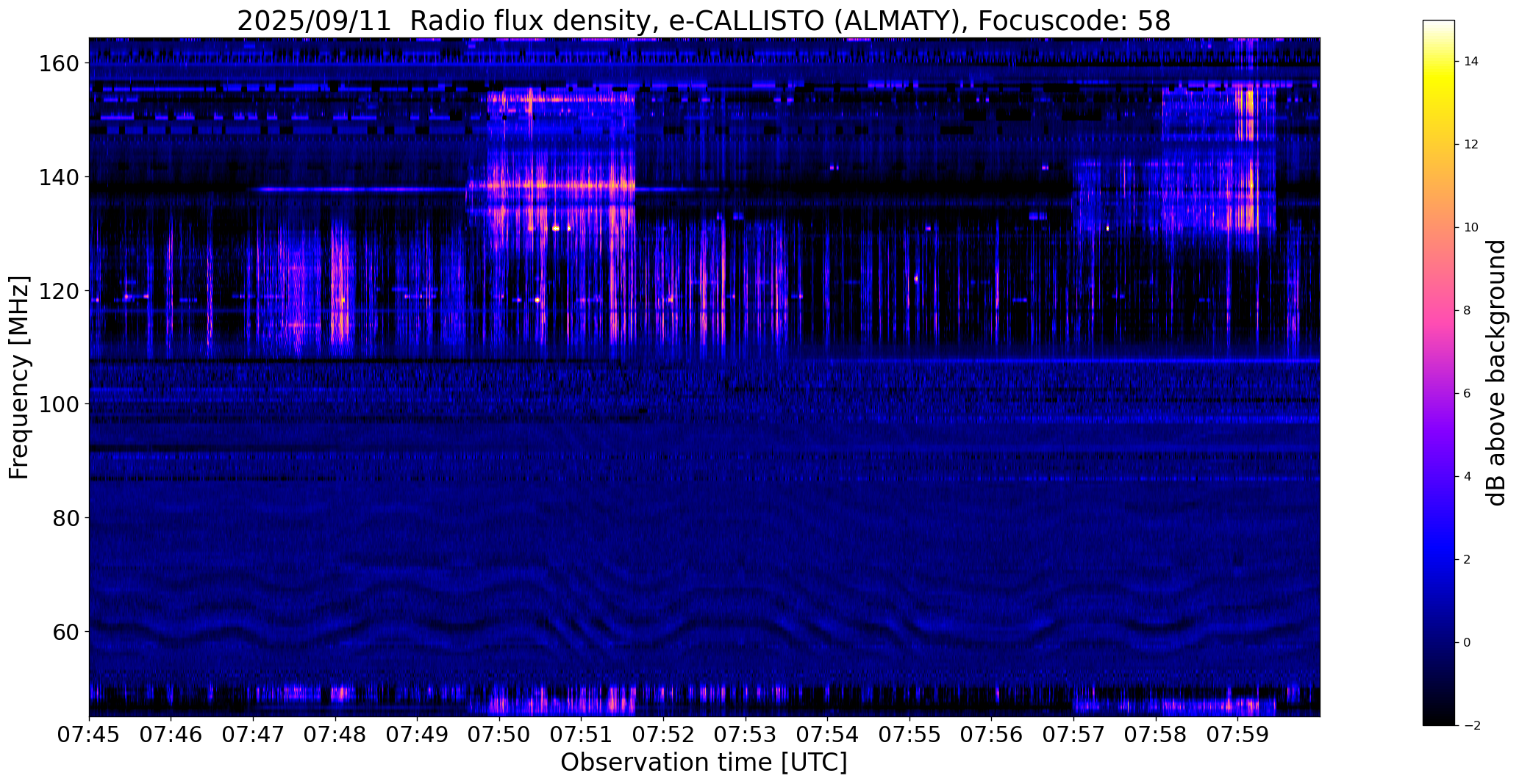Image resolution: width=1519 pixels, height=784 pixels.
Task: Select the 07:48 time tick label
Action: (335, 736)
